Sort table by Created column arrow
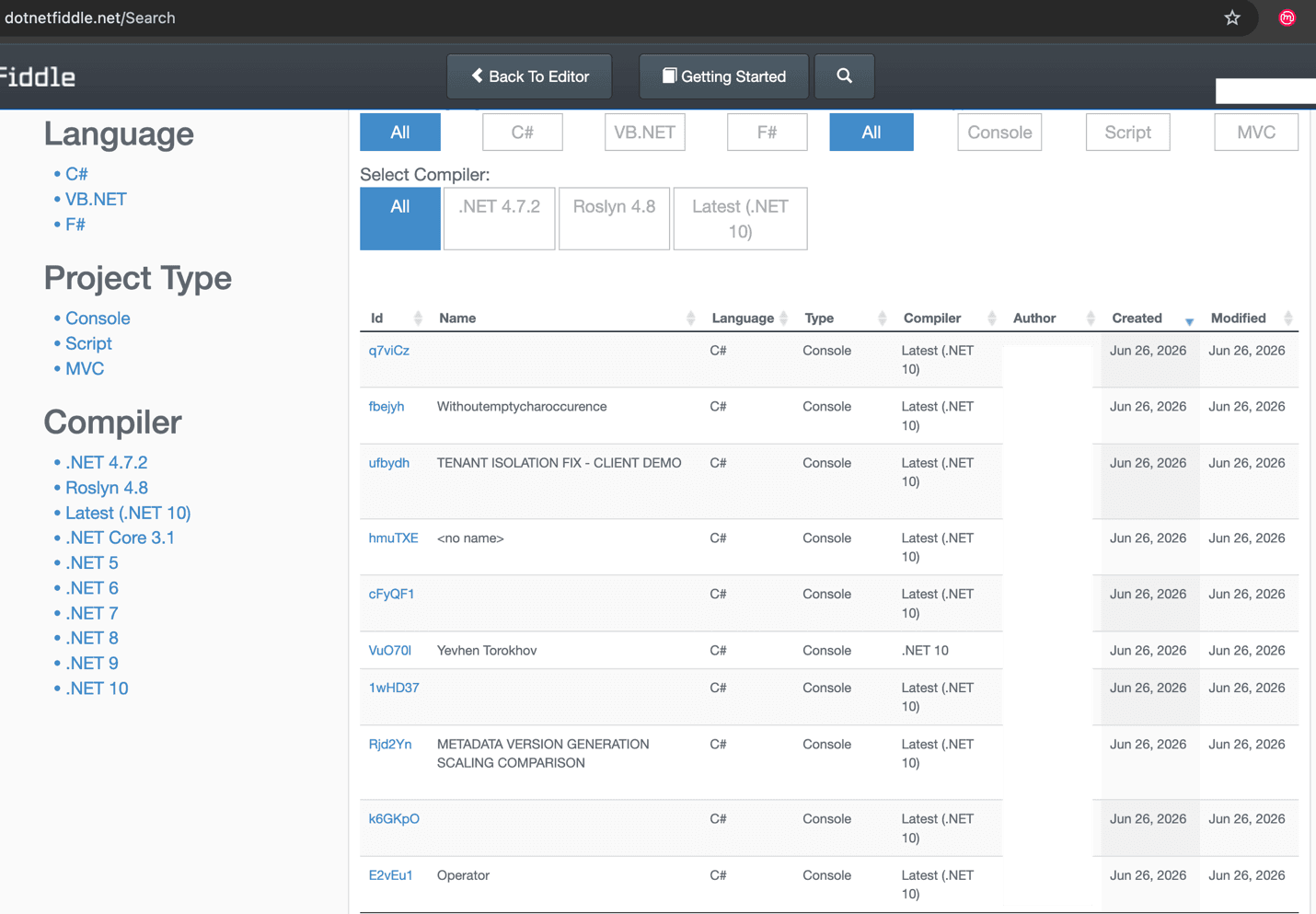Screen dimensions: 1316x914 (1189, 321)
